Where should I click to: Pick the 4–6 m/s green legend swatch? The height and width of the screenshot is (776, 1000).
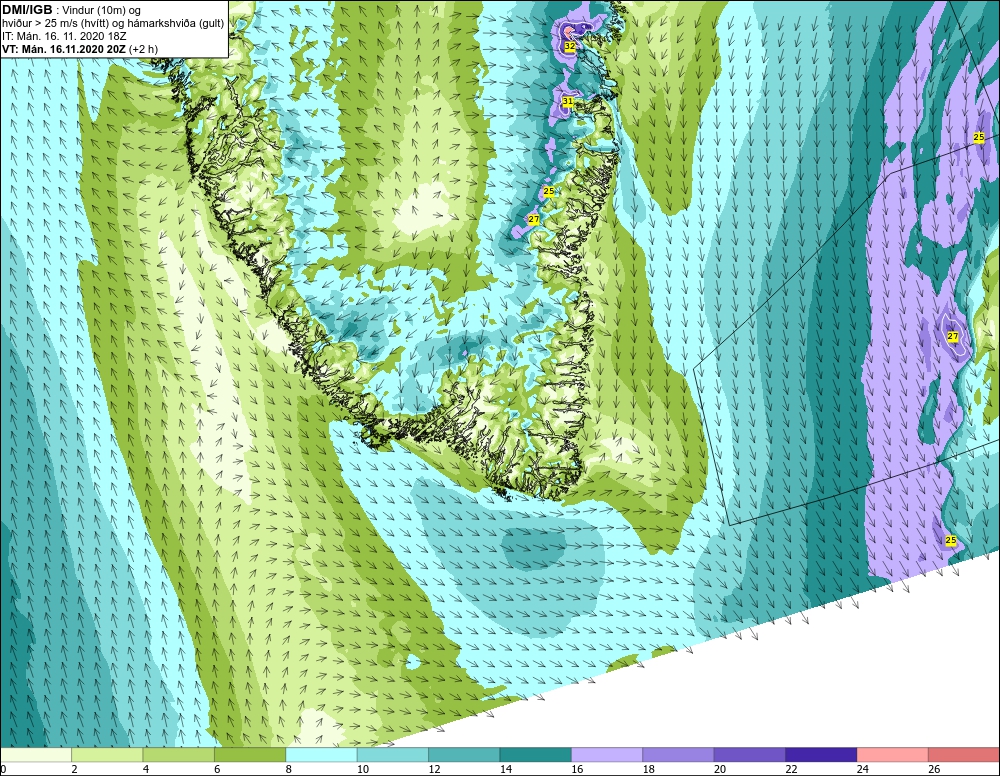(x=179, y=755)
